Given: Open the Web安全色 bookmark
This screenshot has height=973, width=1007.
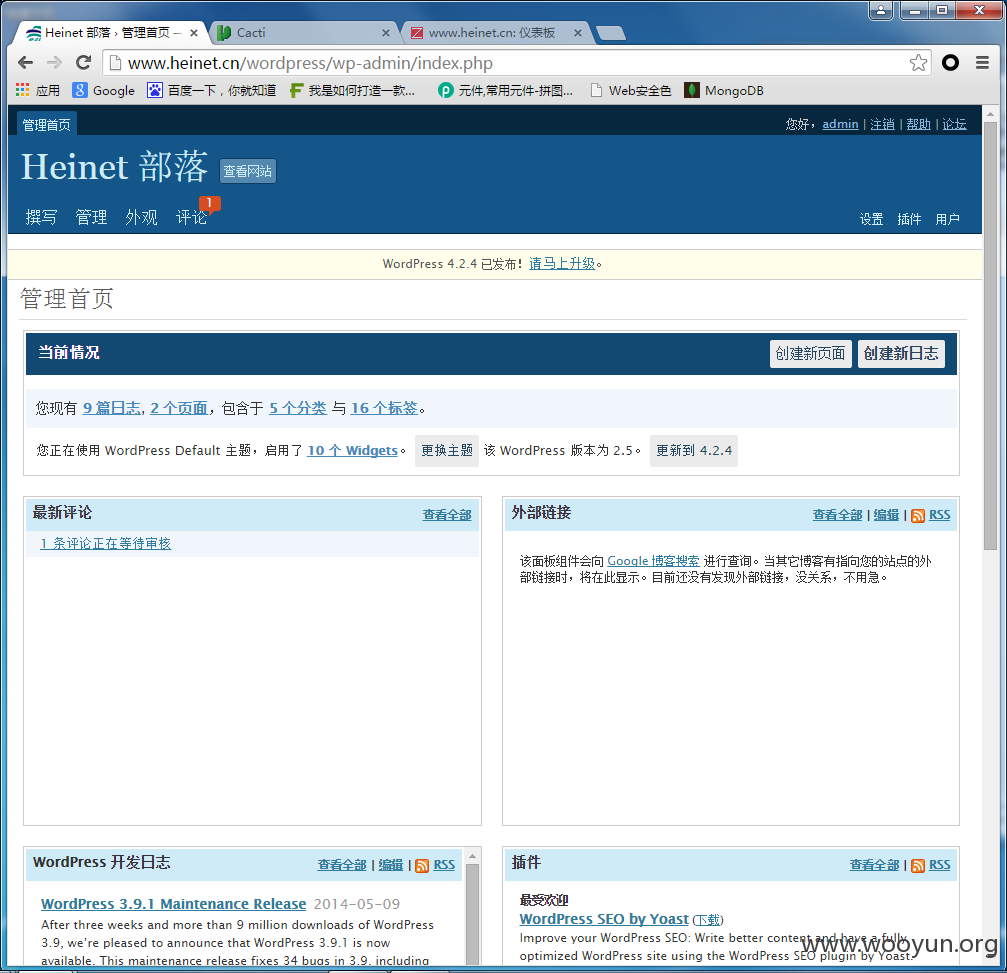Looking at the screenshot, I should (631, 91).
